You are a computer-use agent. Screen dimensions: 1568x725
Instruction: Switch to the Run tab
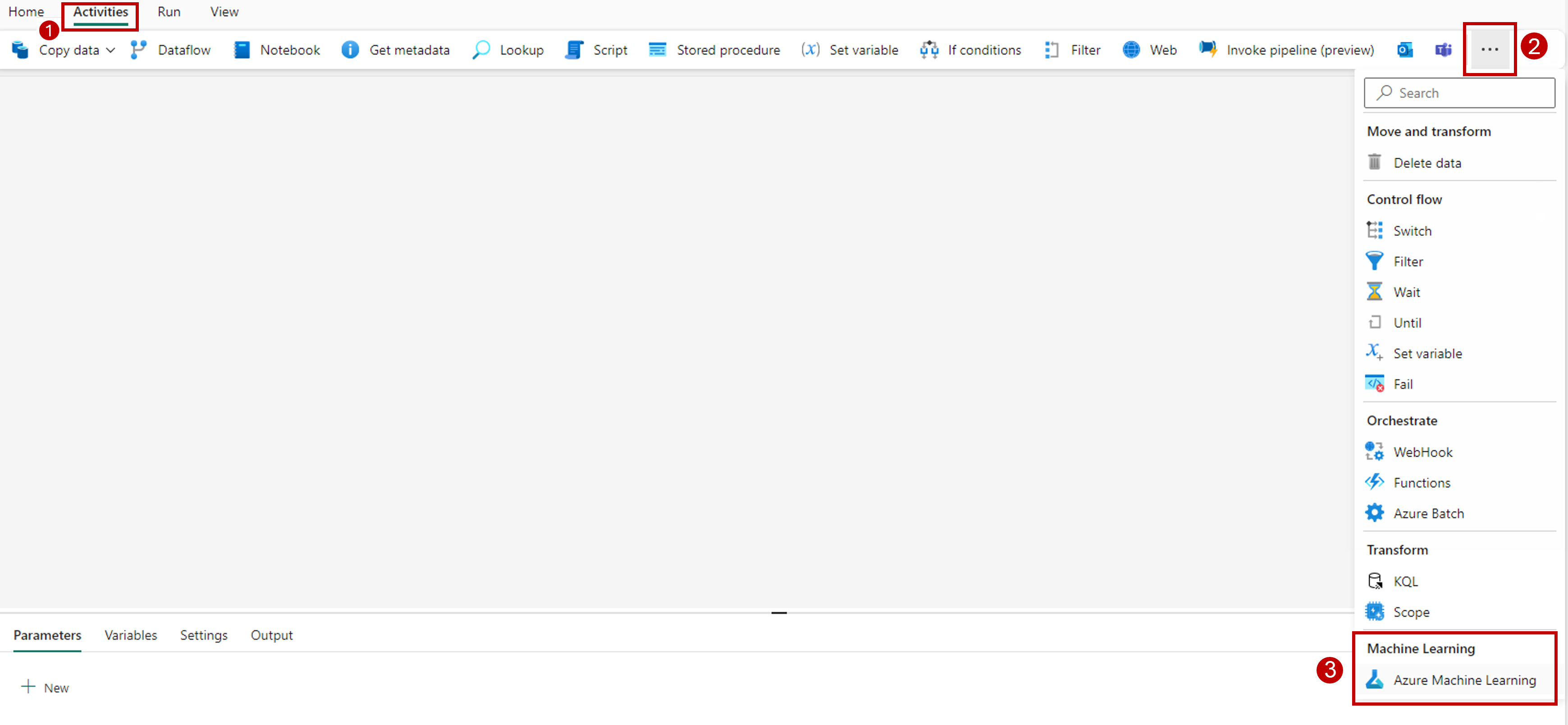point(169,12)
